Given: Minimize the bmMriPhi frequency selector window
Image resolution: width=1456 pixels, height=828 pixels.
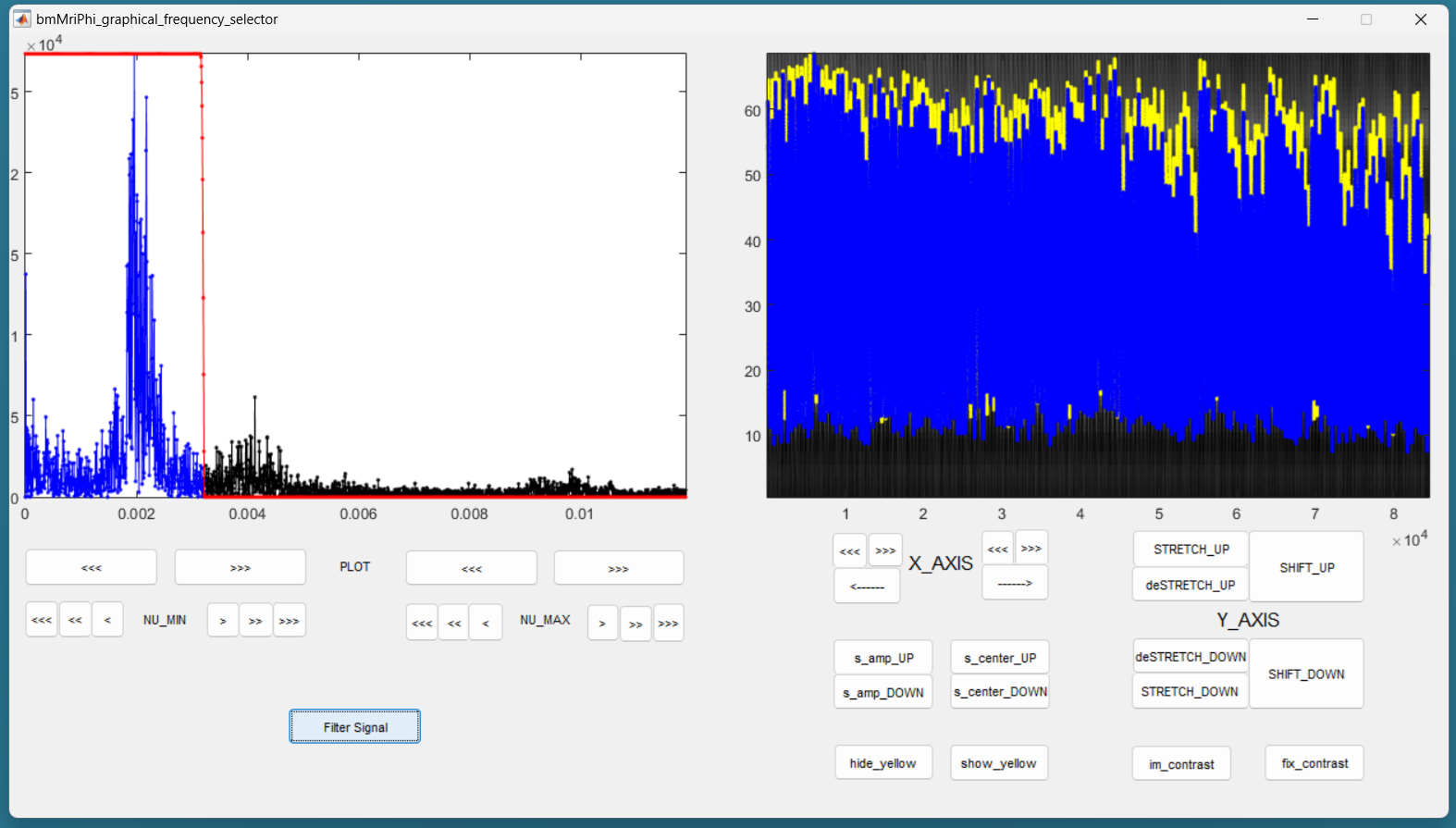Looking at the screenshot, I should tap(1313, 19).
